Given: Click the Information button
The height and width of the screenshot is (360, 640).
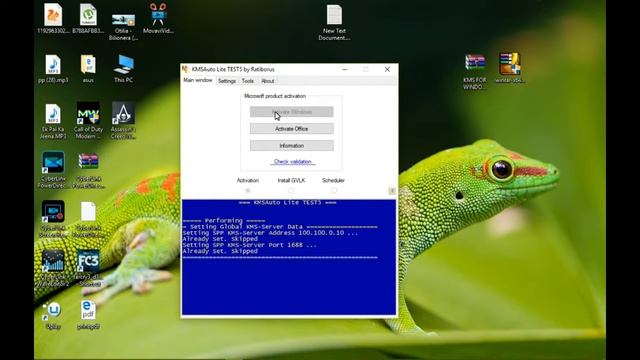Looking at the screenshot, I should point(291,146).
